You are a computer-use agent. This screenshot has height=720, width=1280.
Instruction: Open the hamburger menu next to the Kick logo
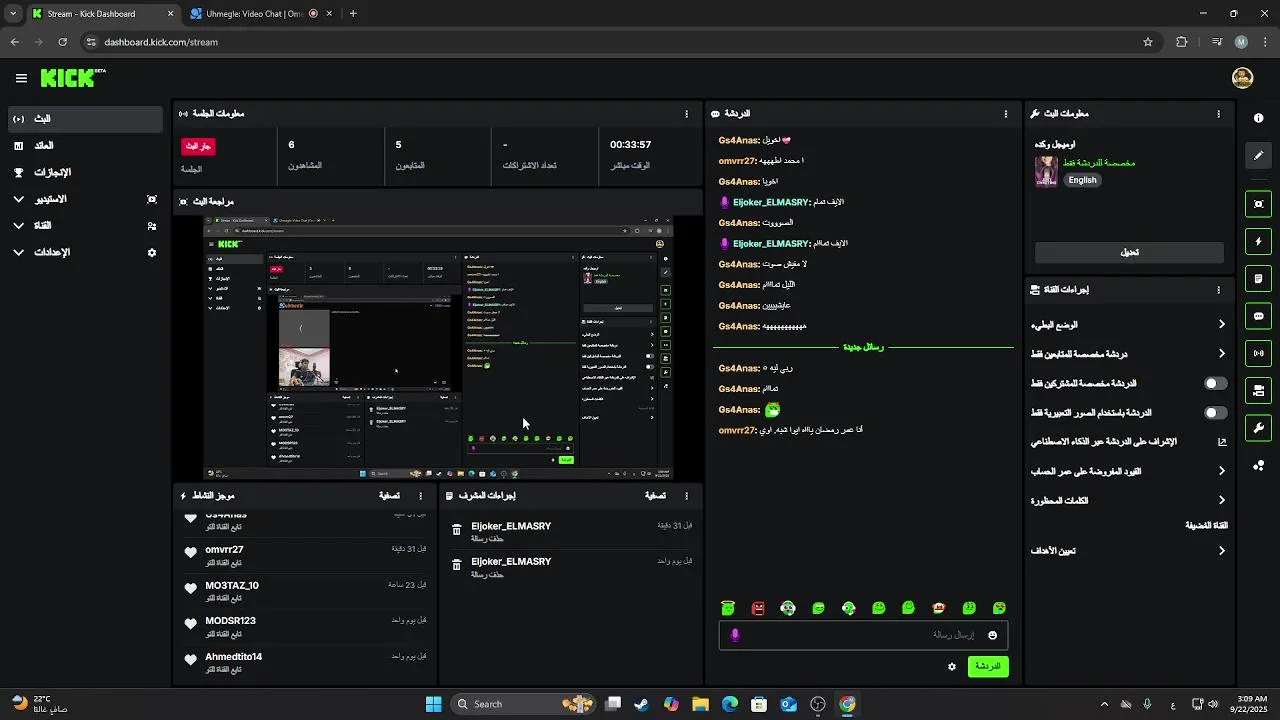21,78
